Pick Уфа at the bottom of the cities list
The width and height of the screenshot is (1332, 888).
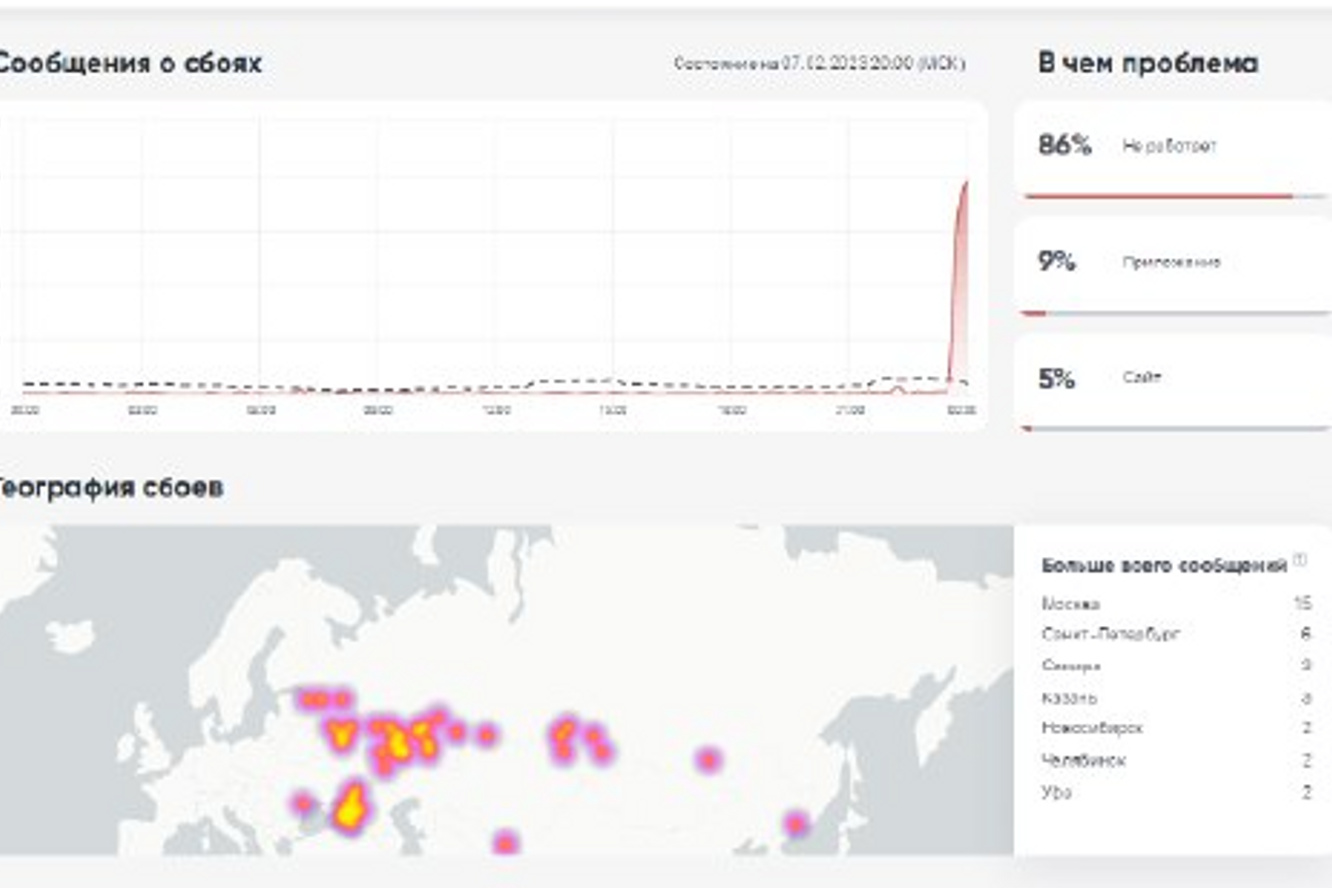pos(1057,792)
